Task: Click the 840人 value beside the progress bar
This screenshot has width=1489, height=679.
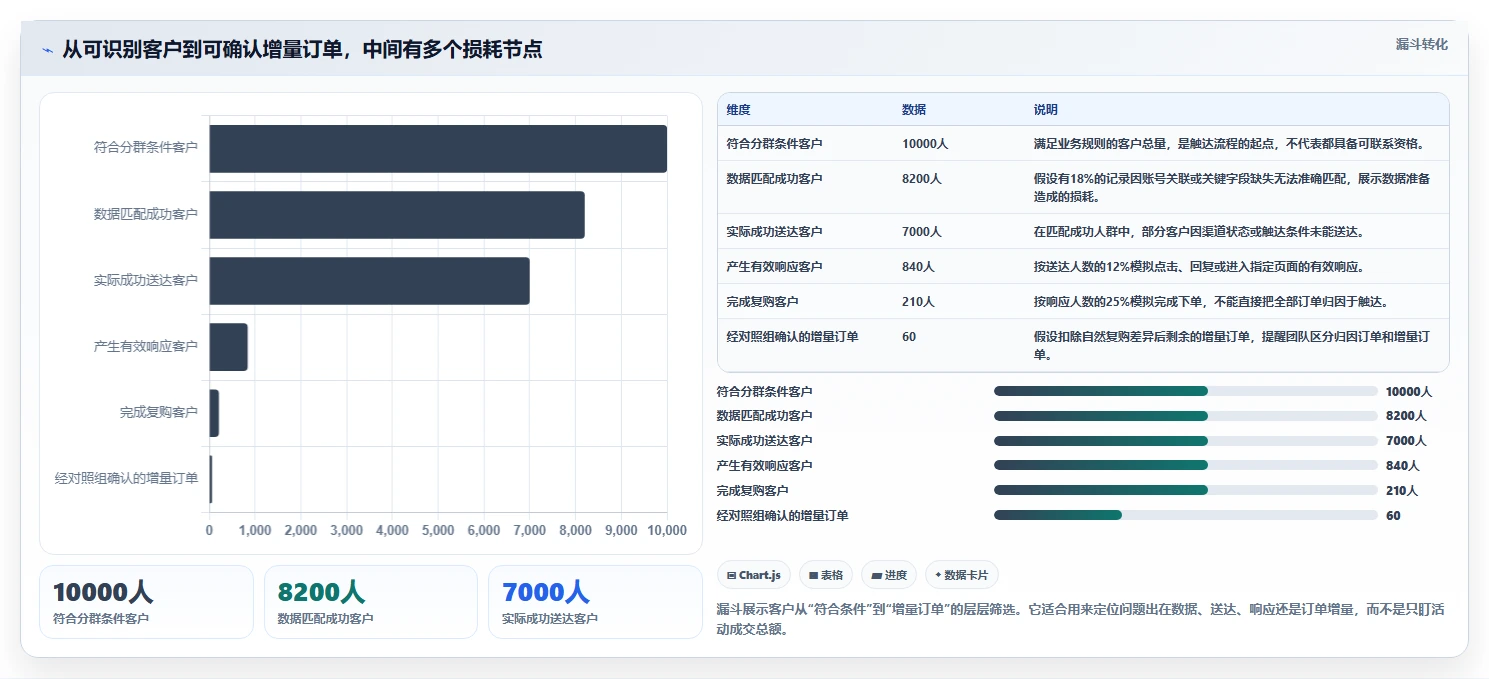Action: coord(1403,466)
